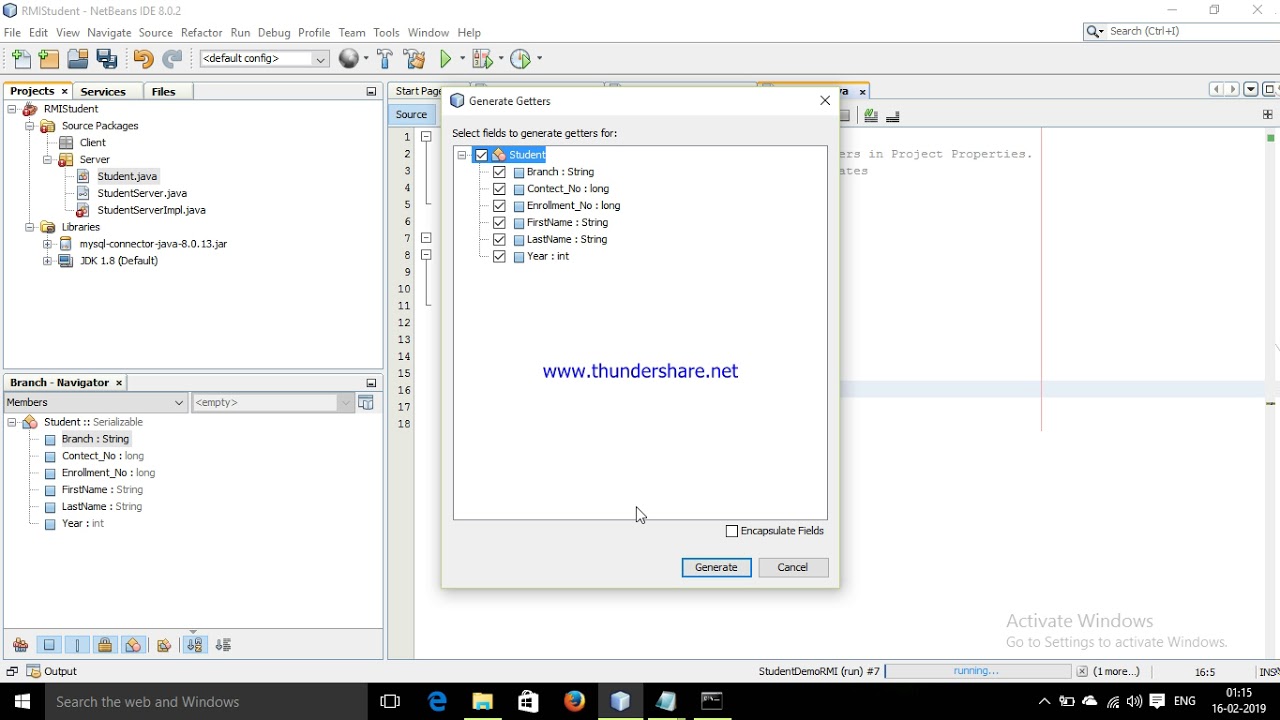Open the Source menu
1280x720 pixels.
pos(155,32)
